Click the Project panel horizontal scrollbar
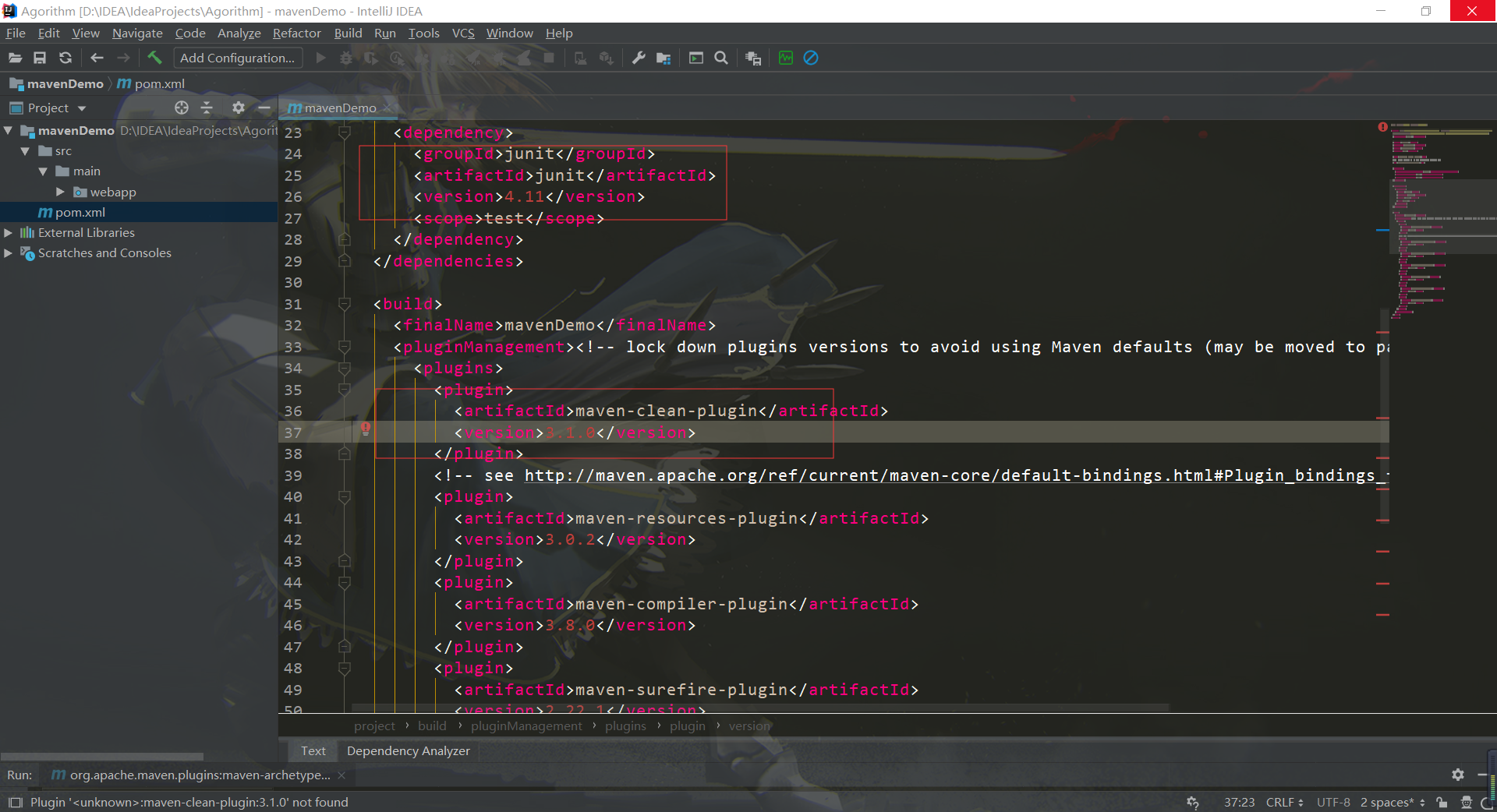Image resolution: width=1497 pixels, height=812 pixels. coord(102,756)
